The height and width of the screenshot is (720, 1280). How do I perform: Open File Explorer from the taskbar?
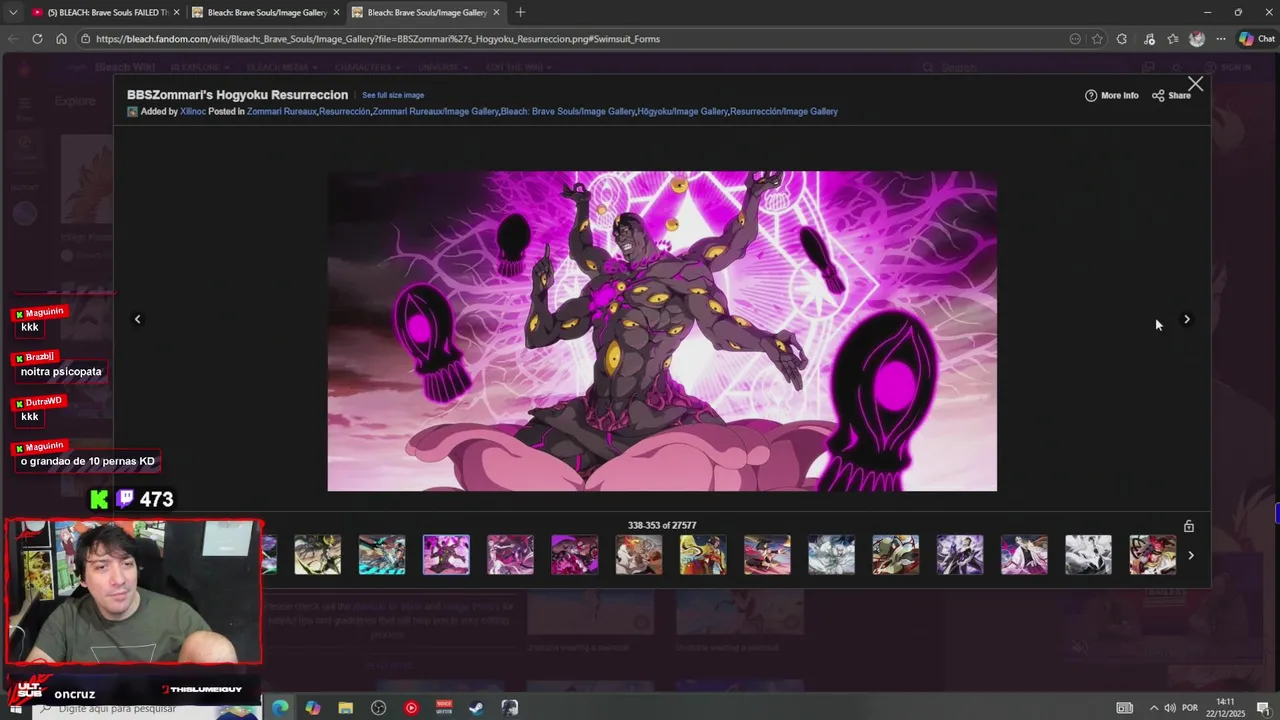(x=346, y=708)
